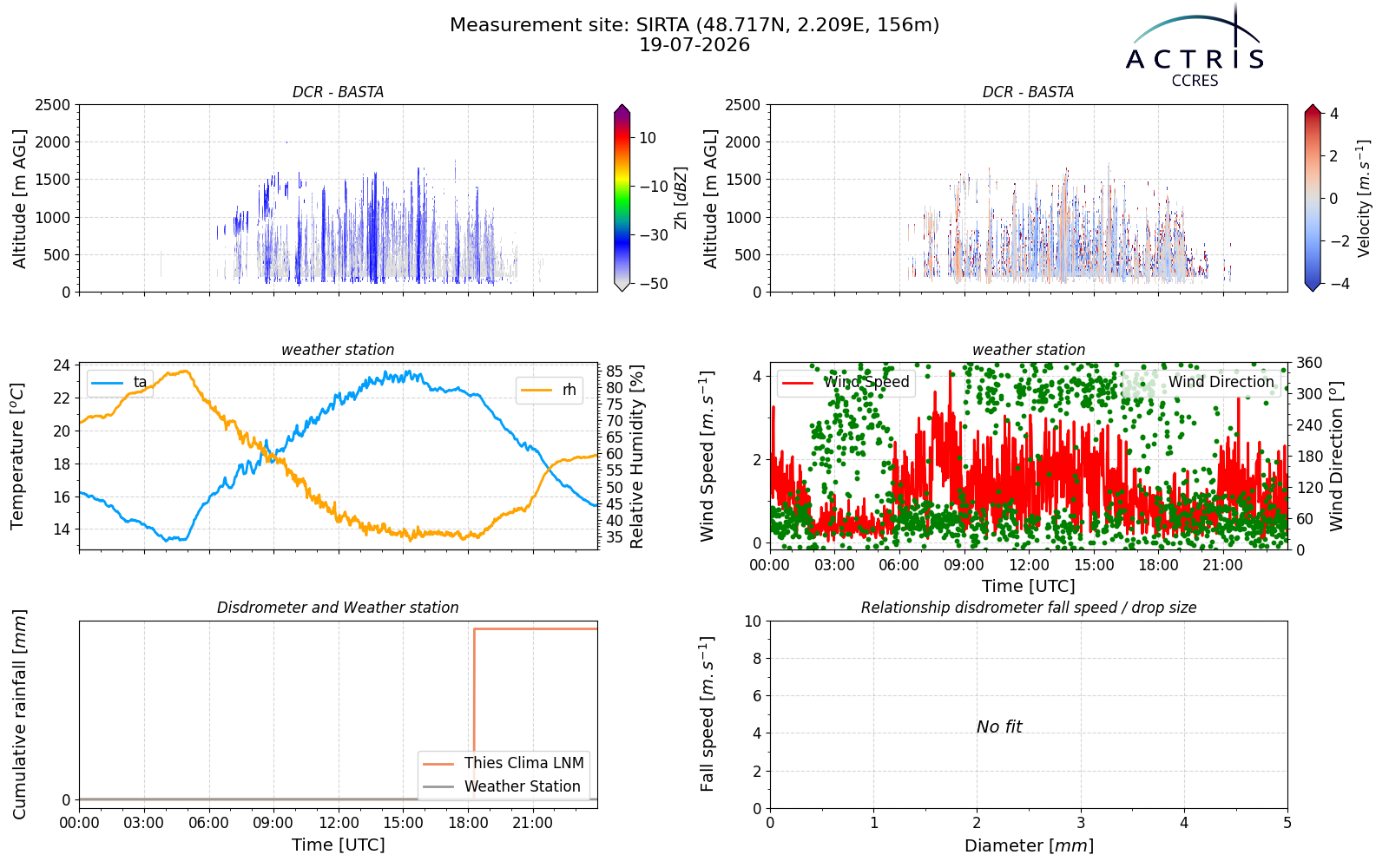Click the "0" tick on the cumulative rainfall axis
This screenshot has width=1389, height=868.
coord(65,799)
